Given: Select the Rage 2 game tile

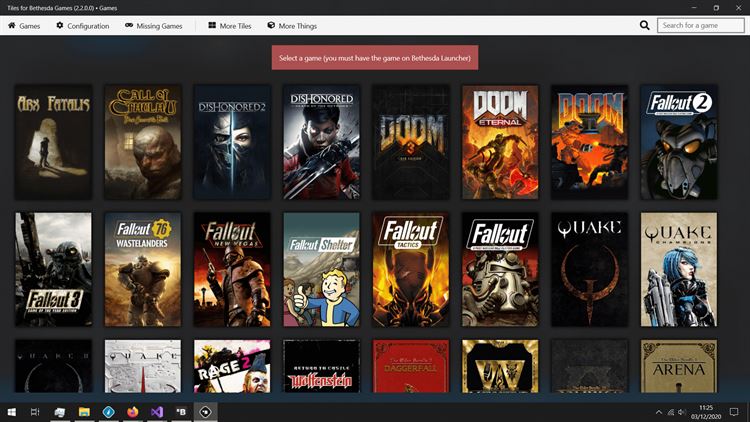Looking at the screenshot, I should tap(232, 366).
